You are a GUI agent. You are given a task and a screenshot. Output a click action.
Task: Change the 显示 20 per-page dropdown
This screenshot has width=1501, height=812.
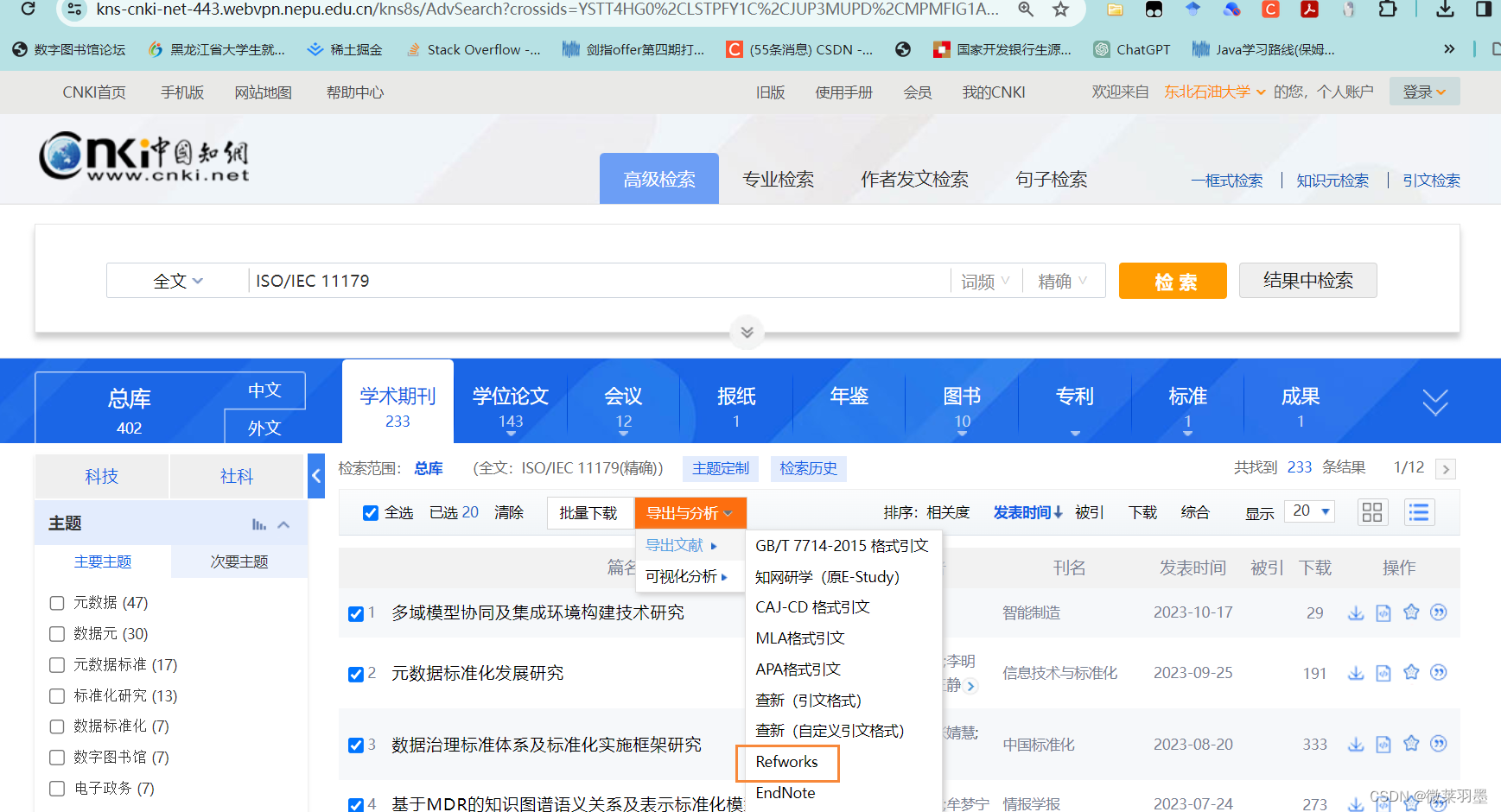(1310, 511)
